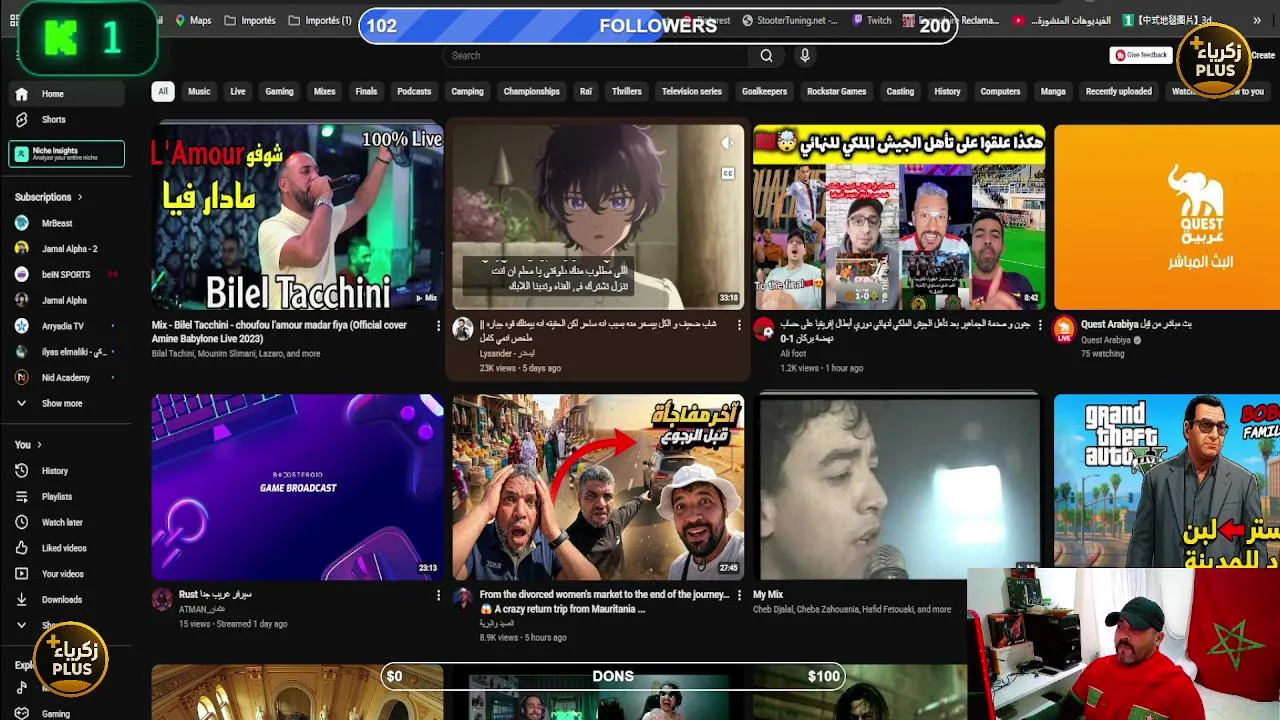Open Shorts in the sidebar
This screenshot has width=1280, height=720.
pos(53,120)
